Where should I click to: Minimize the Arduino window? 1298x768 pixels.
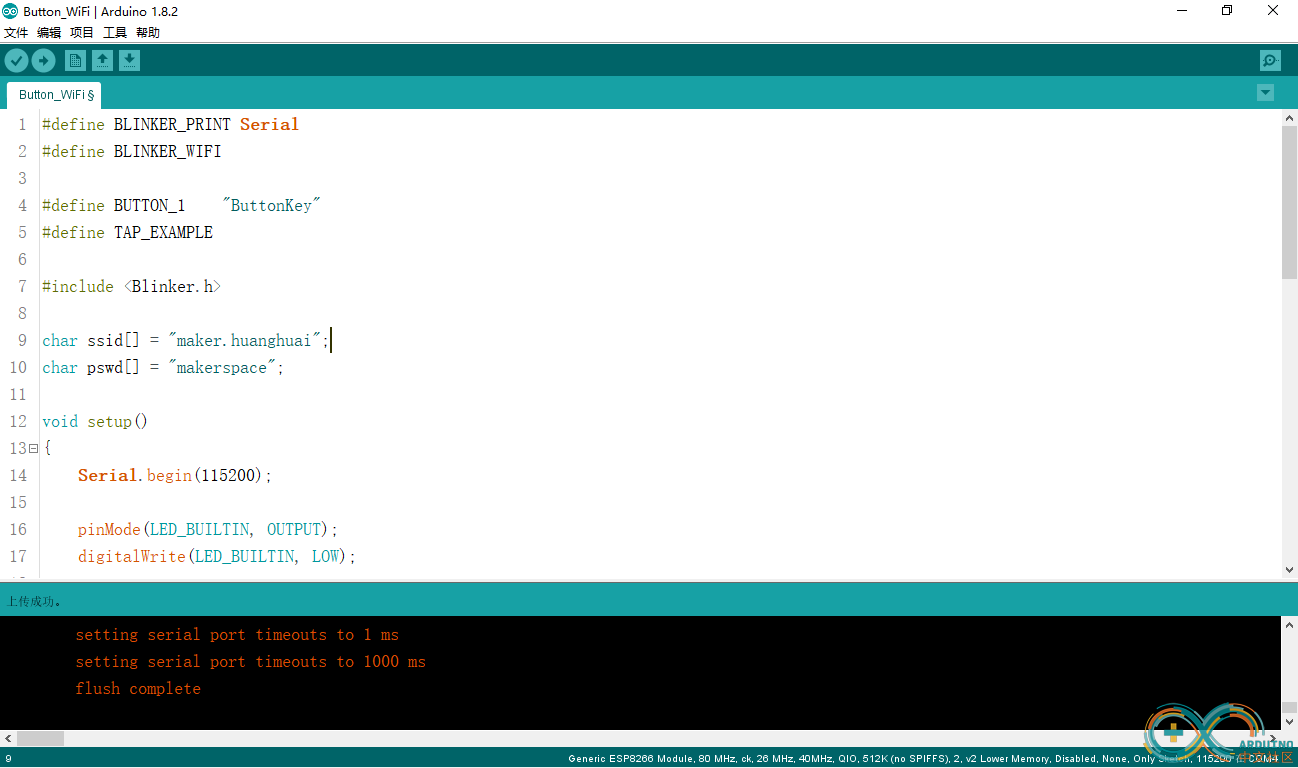pos(1181,11)
